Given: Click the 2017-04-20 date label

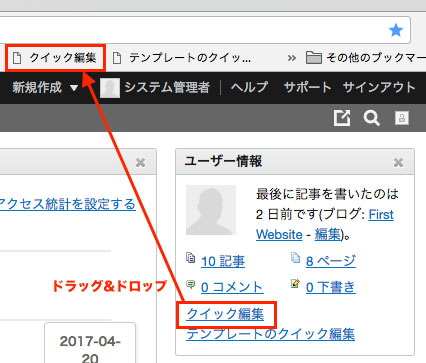Looking at the screenshot, I should pyautogui.click(x=90, y=349).
